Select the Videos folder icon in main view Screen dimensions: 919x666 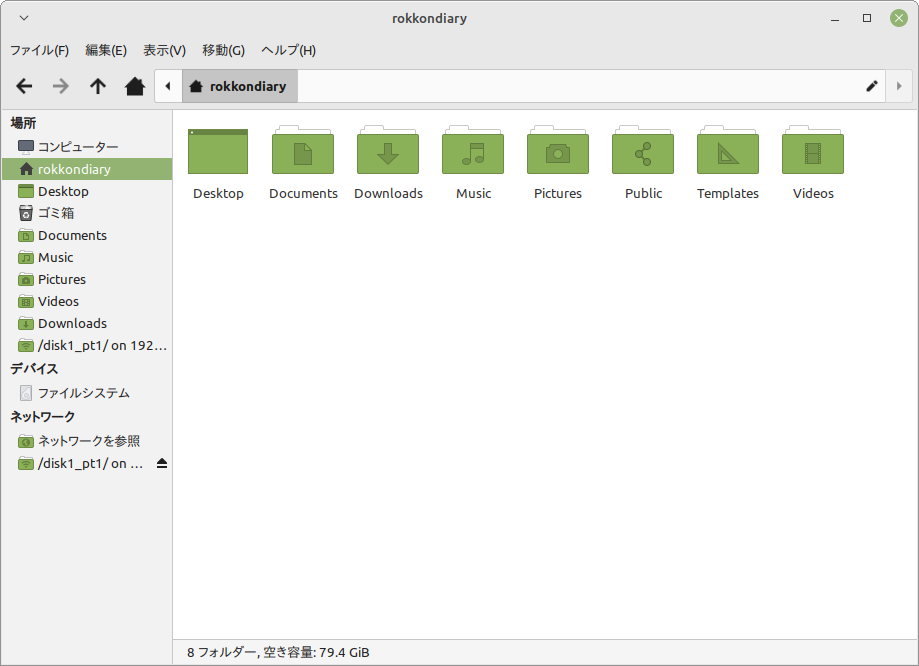pyautogui.click(x=813, y=149)
